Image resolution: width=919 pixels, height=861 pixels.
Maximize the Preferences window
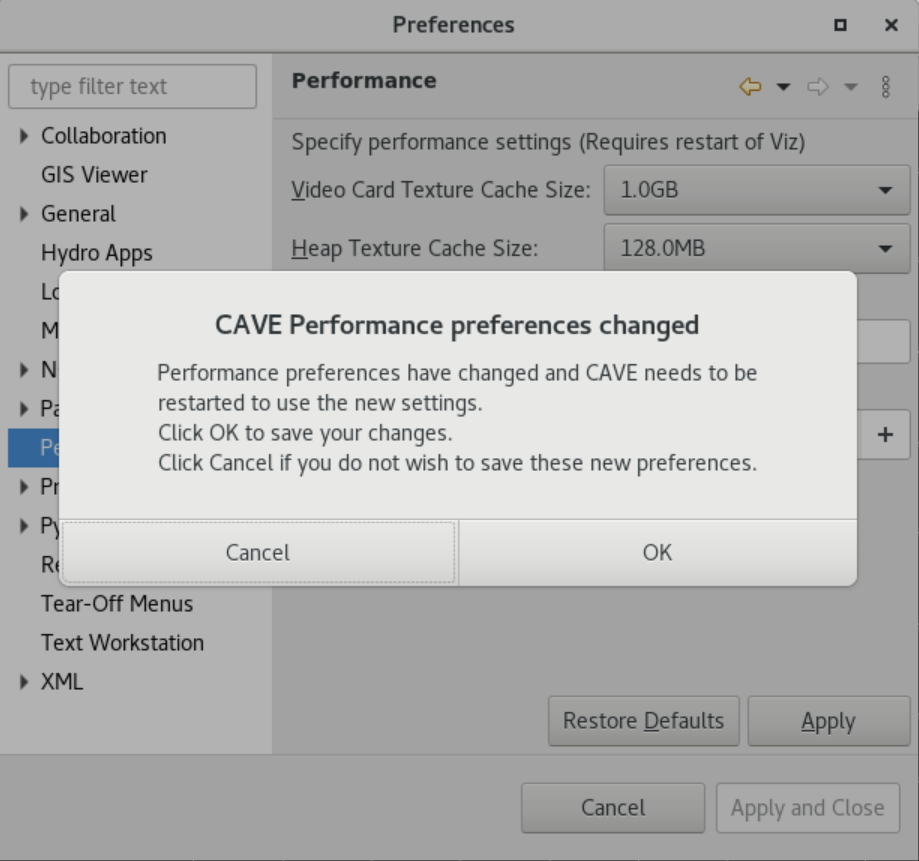(x=840, y=25)
